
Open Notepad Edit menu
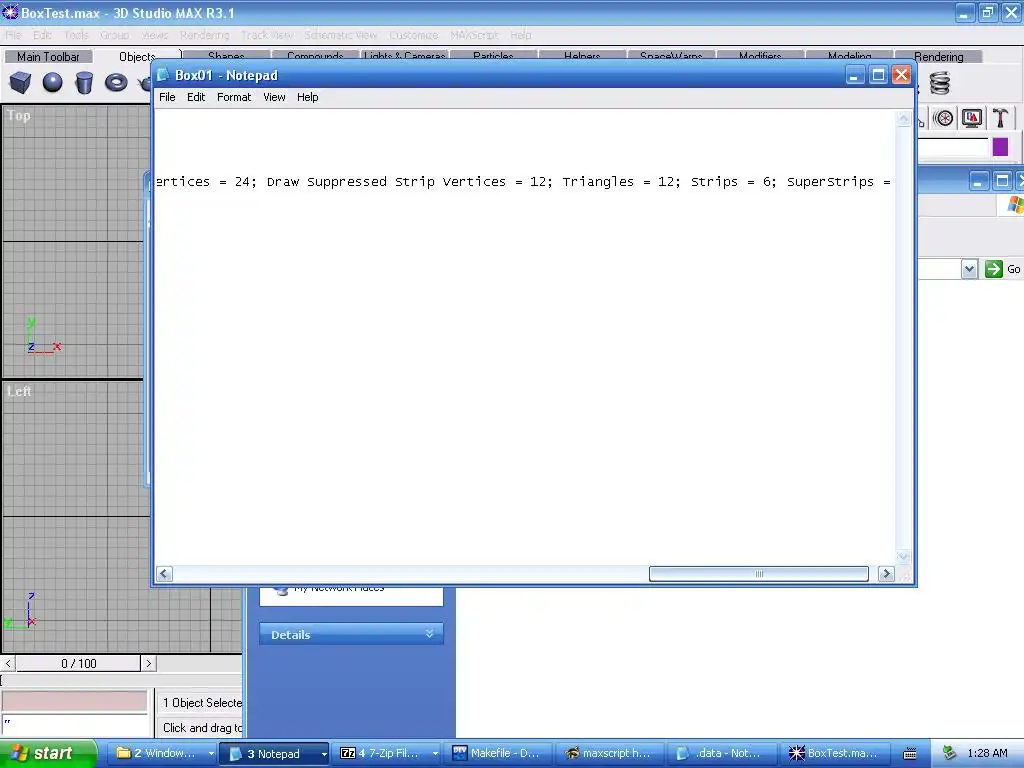coord(196,97)
